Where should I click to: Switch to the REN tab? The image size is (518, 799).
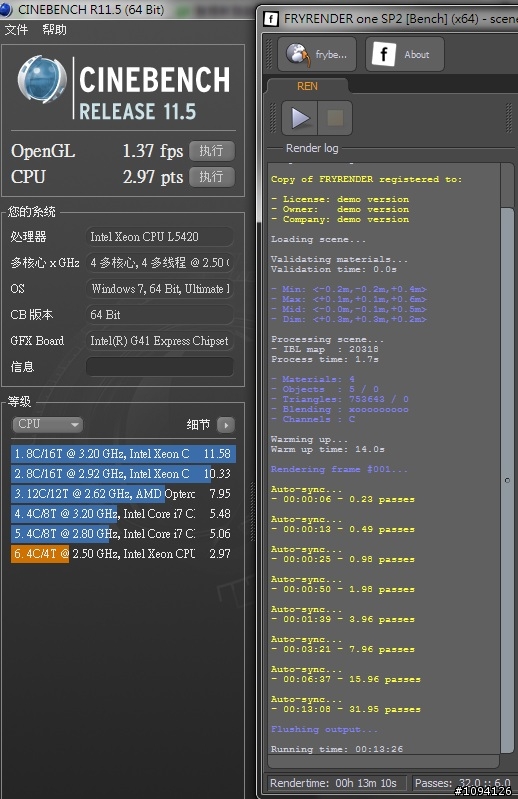click(308, 86)
